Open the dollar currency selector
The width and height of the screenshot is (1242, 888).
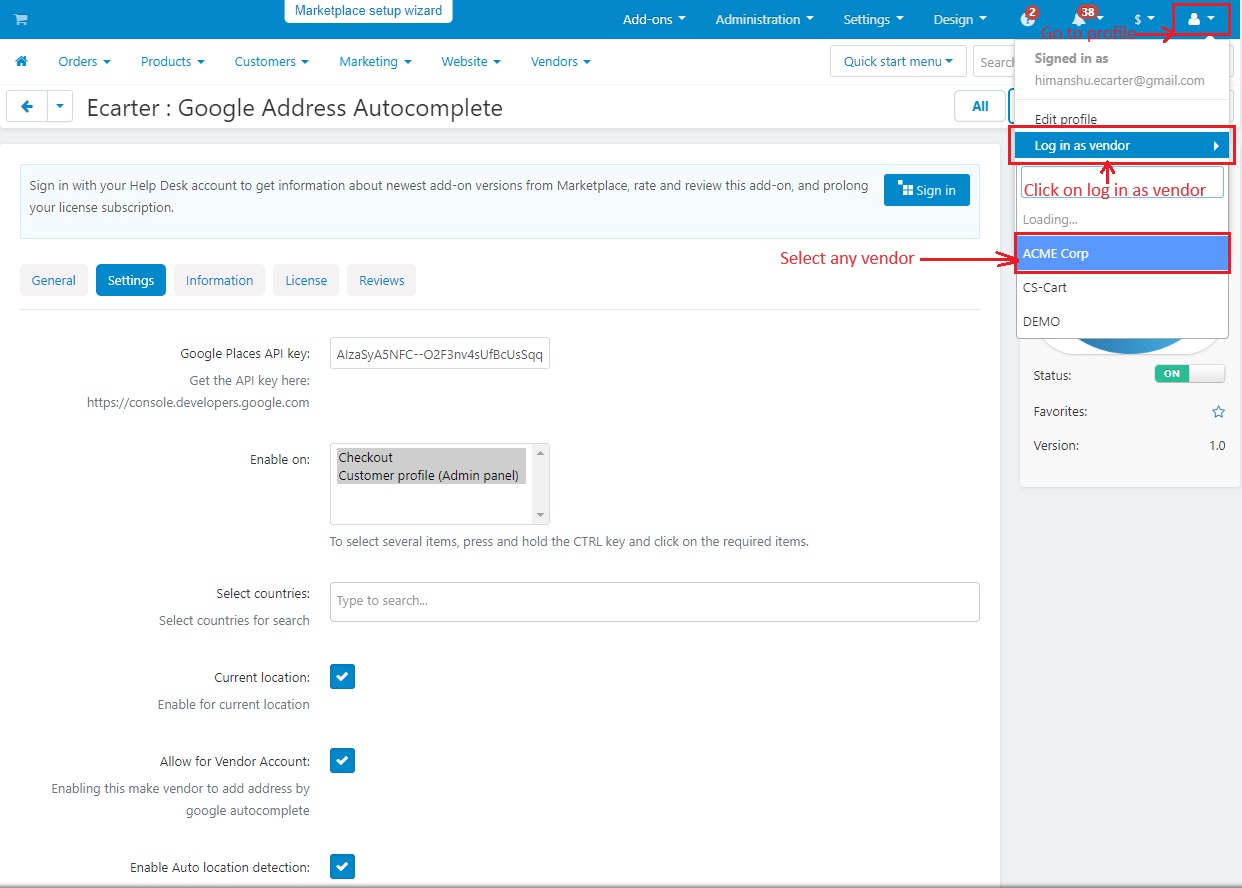(1144, 19)
